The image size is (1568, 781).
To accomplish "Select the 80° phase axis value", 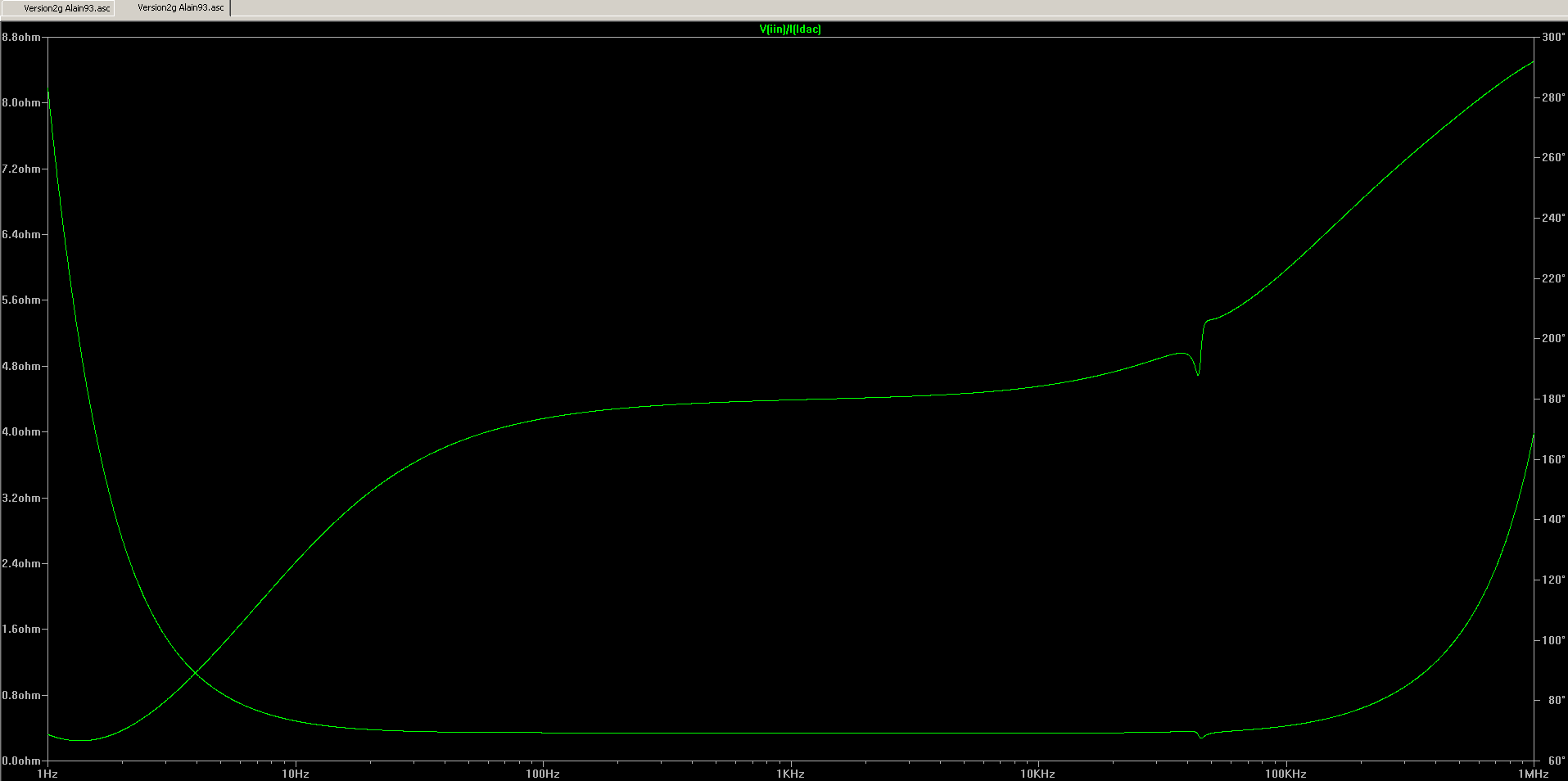I will [x=1556, y=701].
